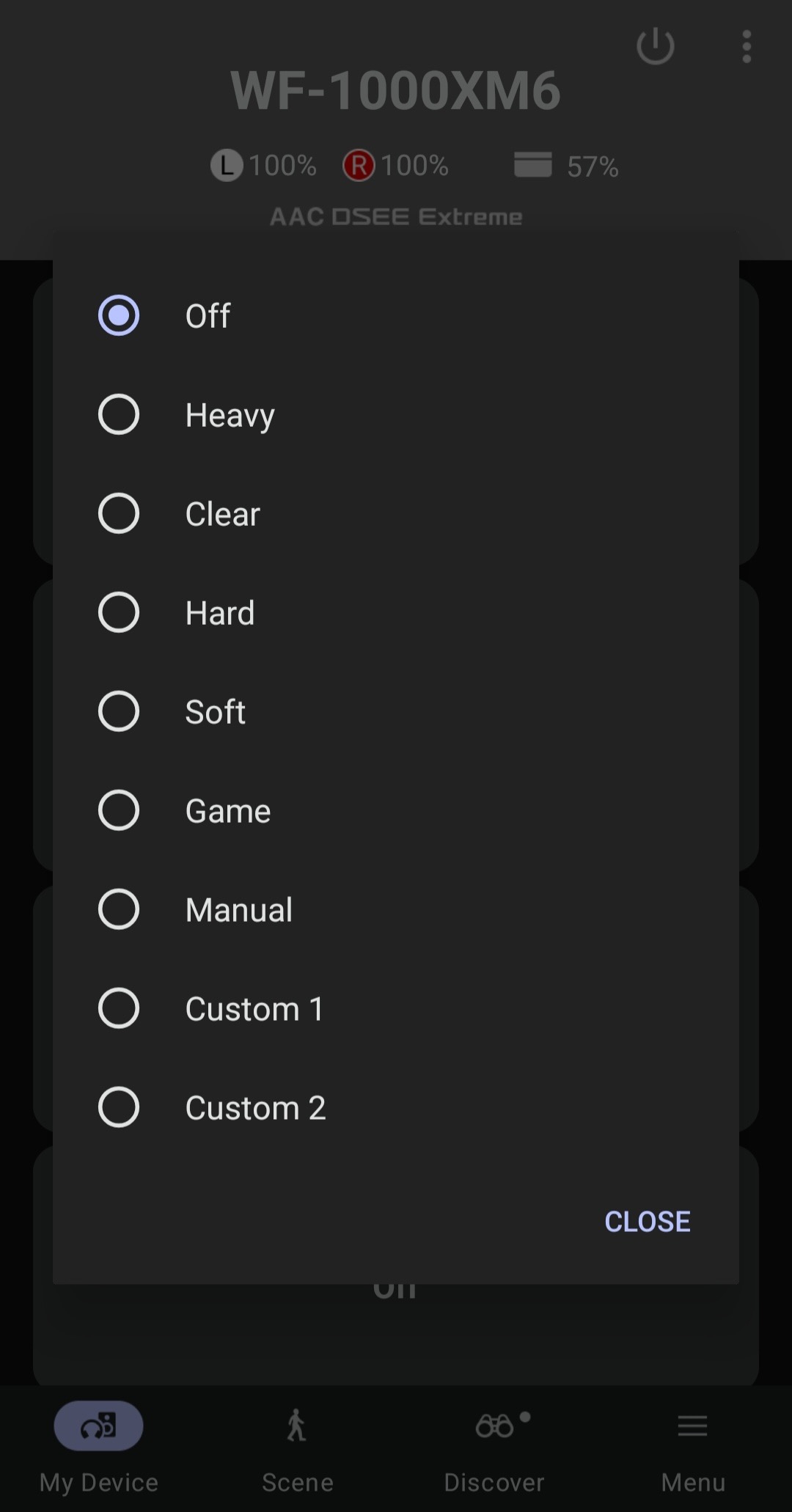Tap the right earbud battery icon
The image size is (792, 1512).
coord(359,165)
